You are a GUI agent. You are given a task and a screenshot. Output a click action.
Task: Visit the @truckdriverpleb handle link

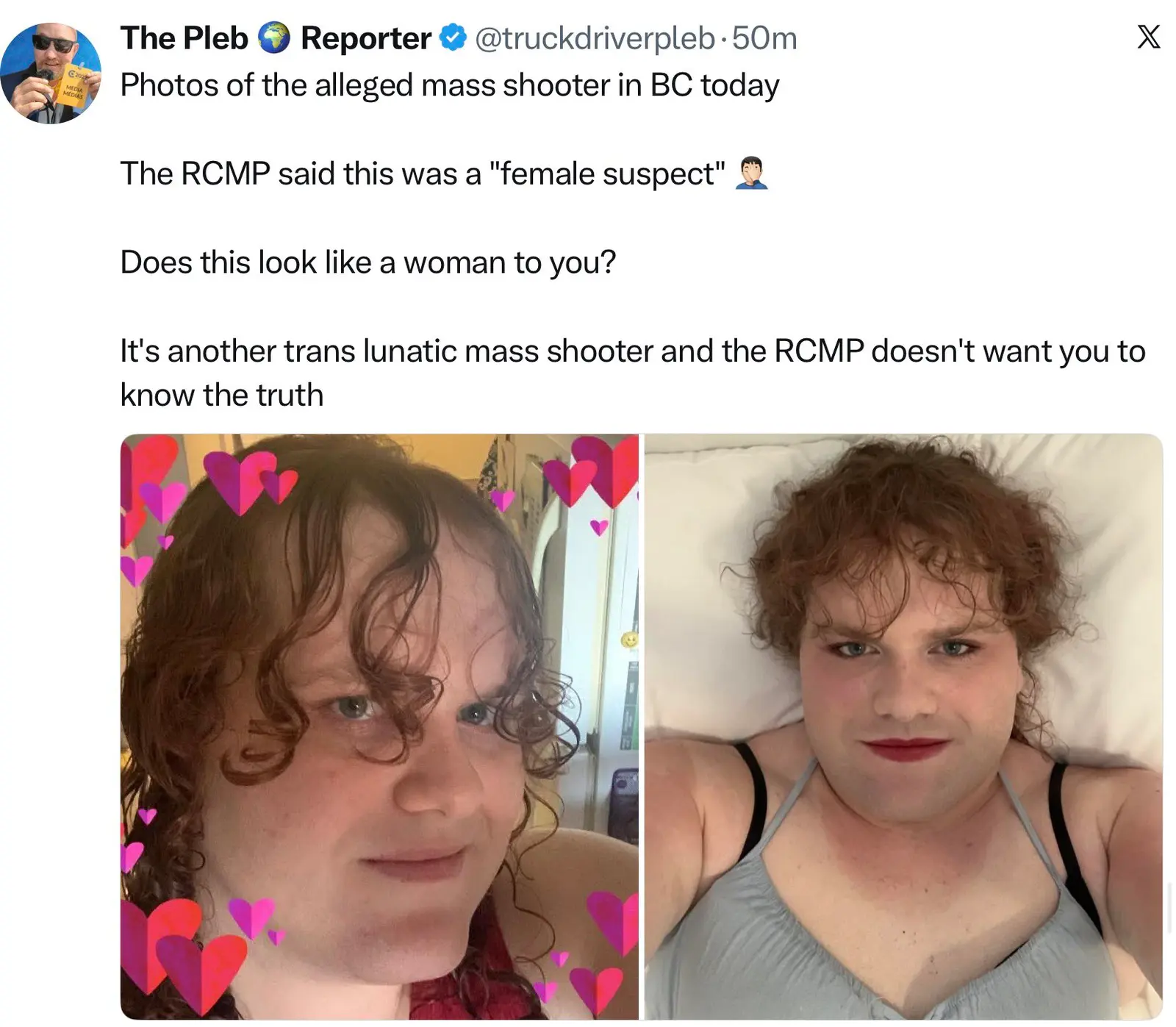595,38
